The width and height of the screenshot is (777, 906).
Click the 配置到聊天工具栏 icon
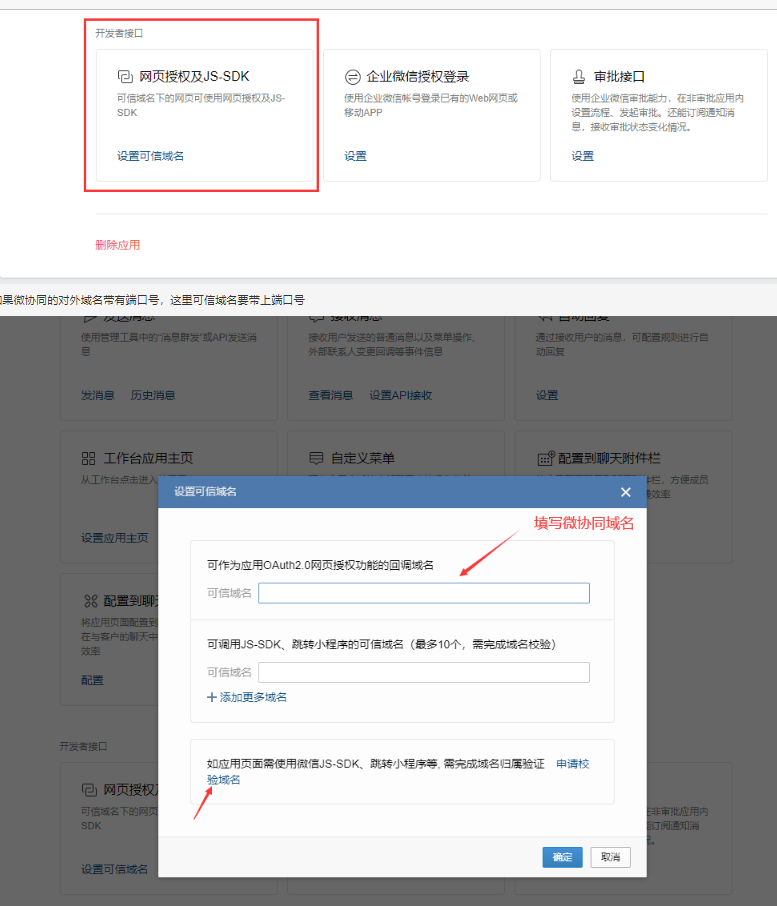(91, 601)
